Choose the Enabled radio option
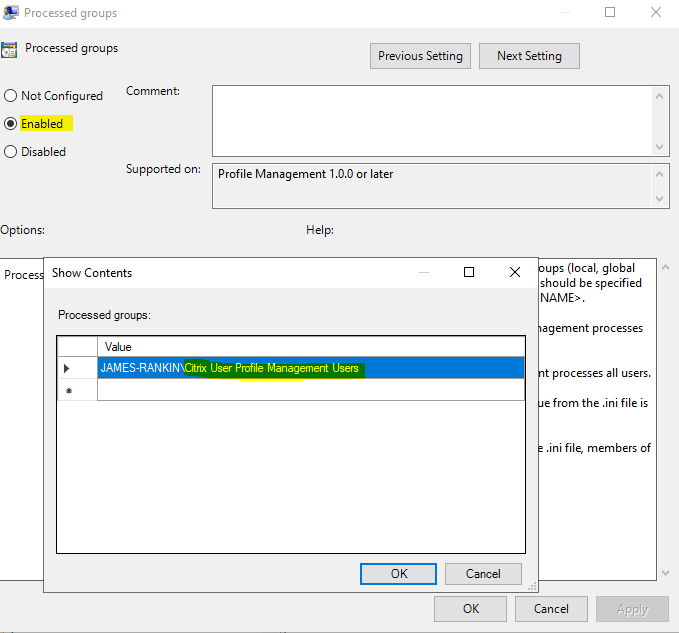Image resolution: width=679 pixels, height=633 pixels. (x=11, y=124)
